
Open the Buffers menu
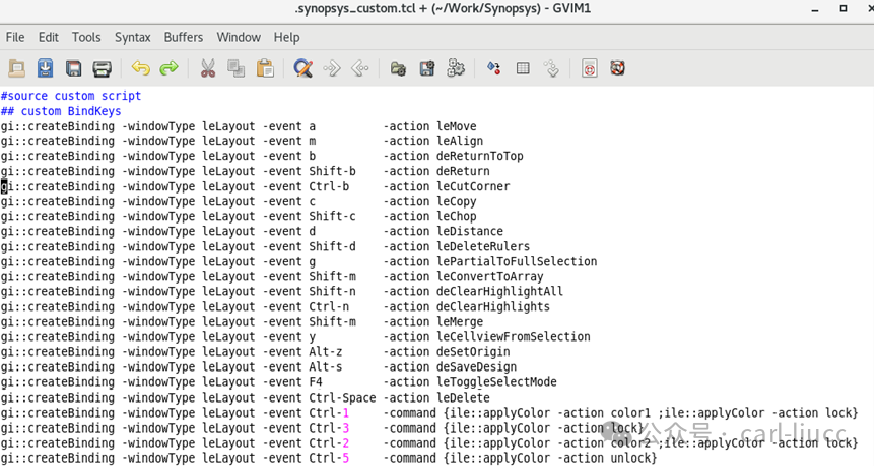click(183, 37)
